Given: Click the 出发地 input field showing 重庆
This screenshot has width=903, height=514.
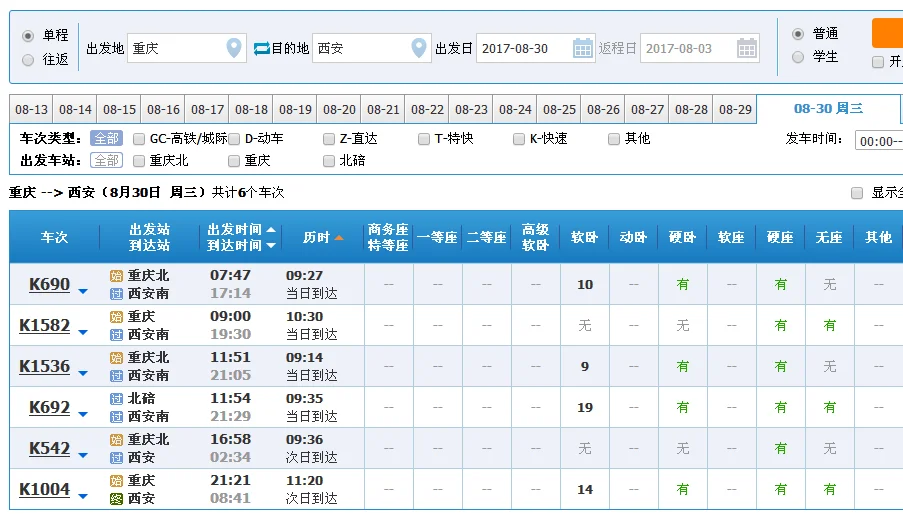Looking at the screenshot, I should [x=187, y=48].
